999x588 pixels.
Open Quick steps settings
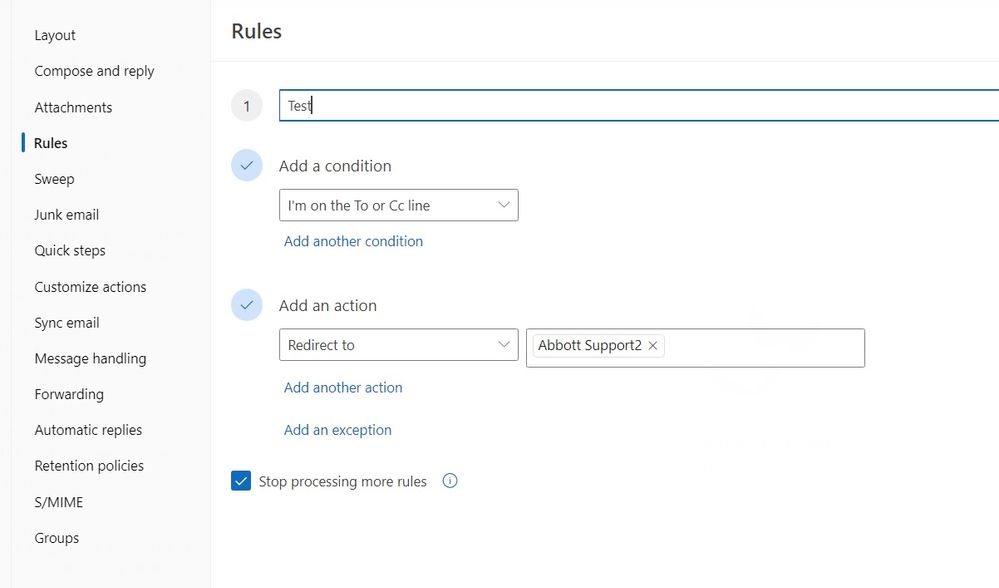coord(69,250)
